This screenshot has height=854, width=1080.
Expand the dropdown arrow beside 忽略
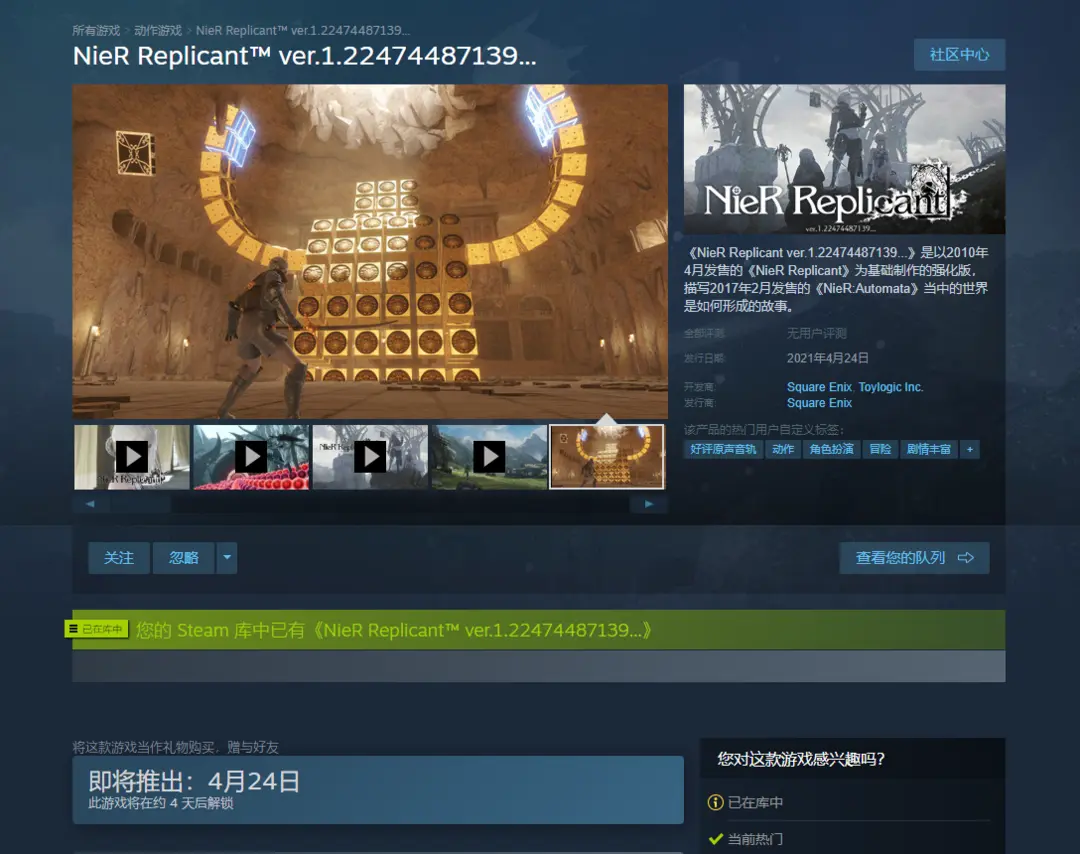(227, 558)
